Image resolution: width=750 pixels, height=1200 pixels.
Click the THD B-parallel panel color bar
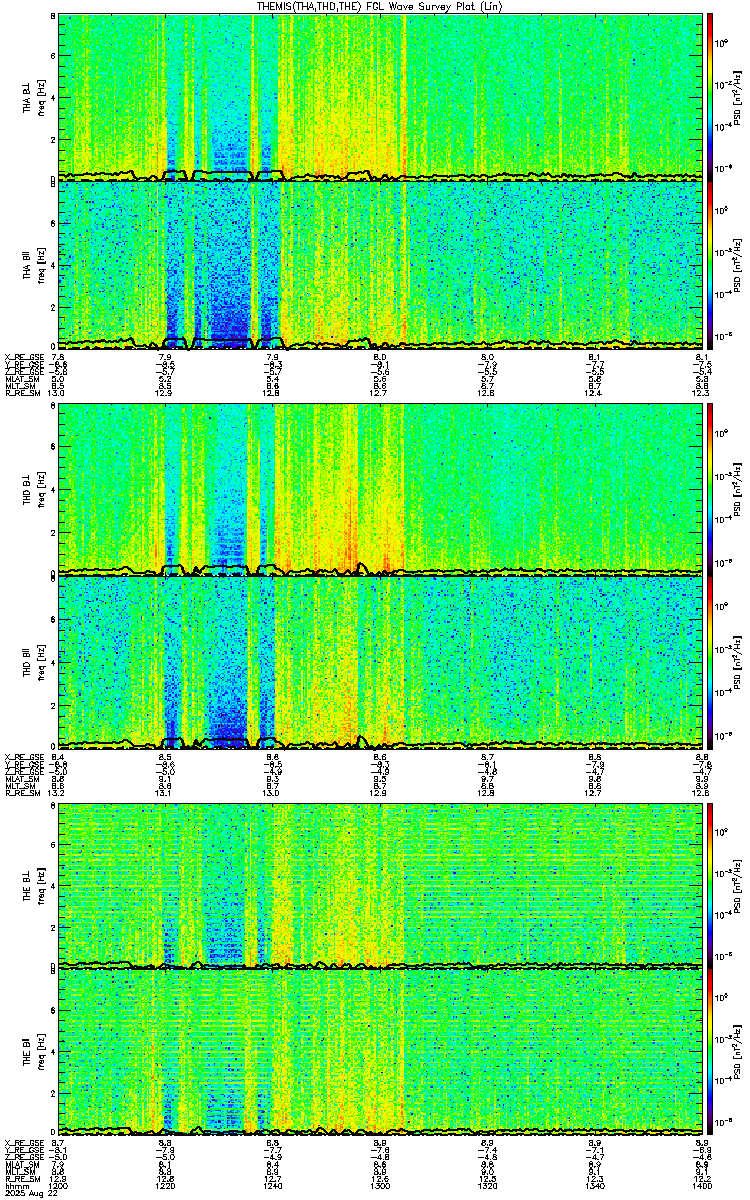coord(709,660)
